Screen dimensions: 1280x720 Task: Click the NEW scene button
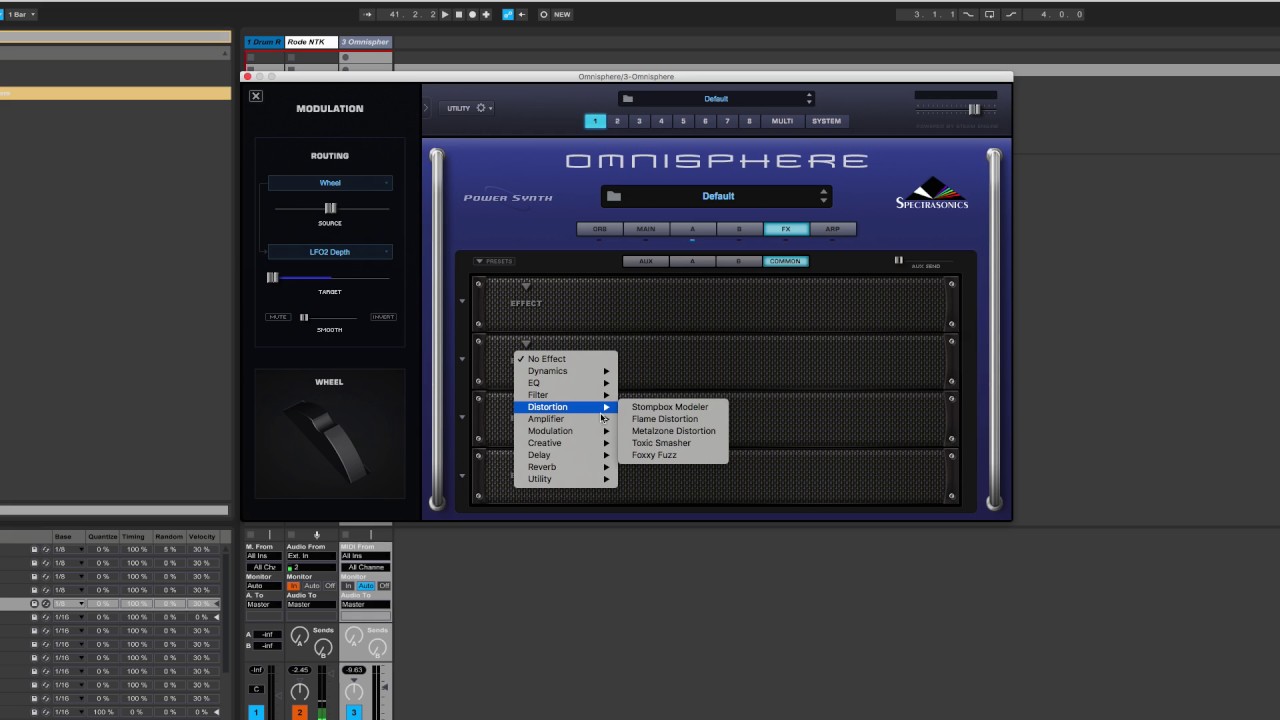[x=562, y=14]
